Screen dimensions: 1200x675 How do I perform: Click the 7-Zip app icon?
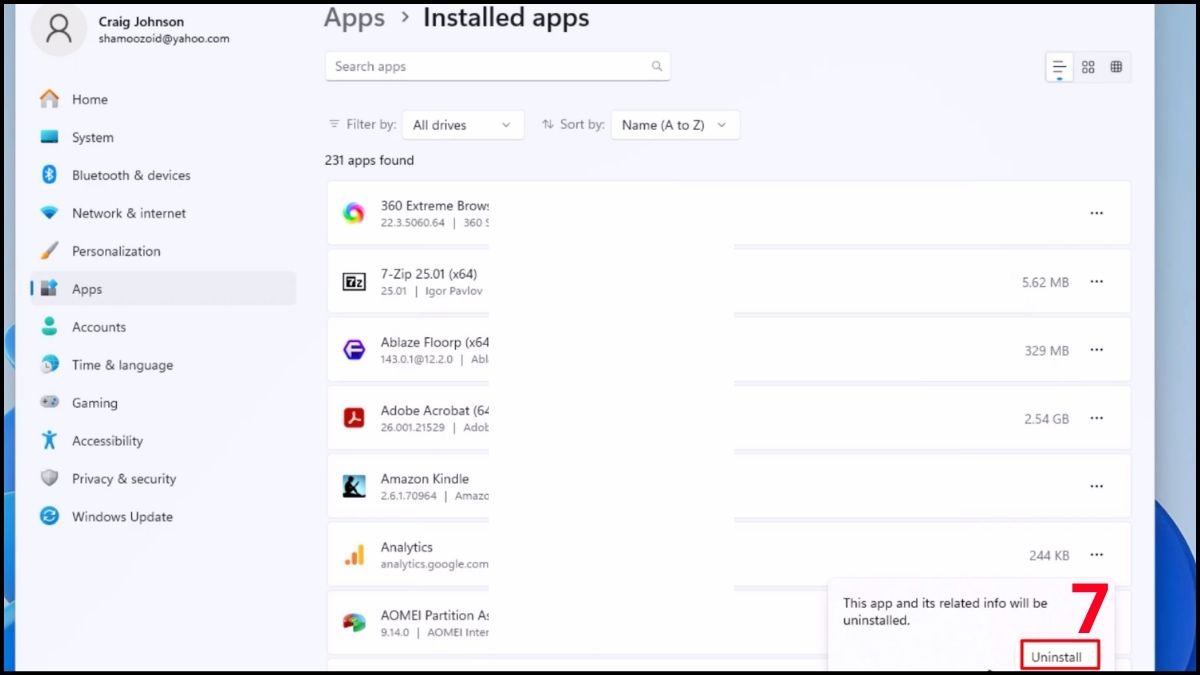pos(354,282)
